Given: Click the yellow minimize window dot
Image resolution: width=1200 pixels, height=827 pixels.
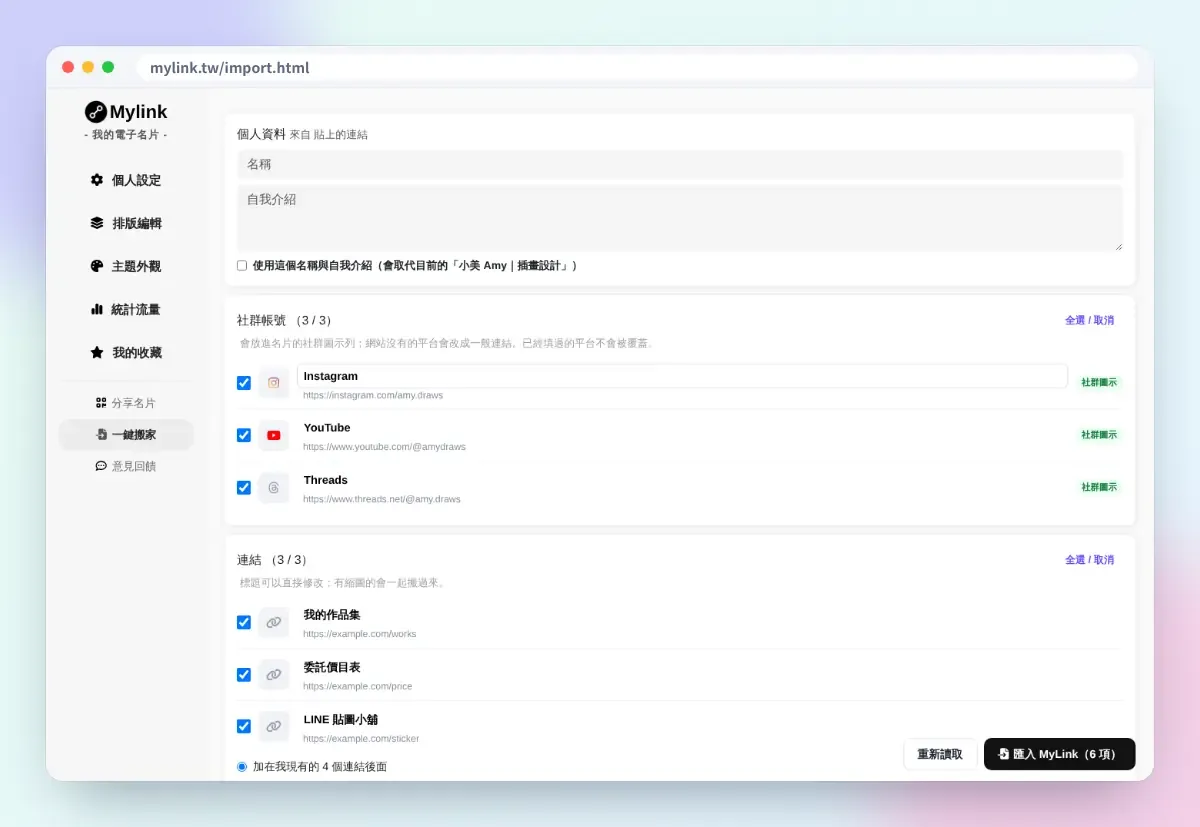Looking at the screenshot, I should [x=88, y=67].
